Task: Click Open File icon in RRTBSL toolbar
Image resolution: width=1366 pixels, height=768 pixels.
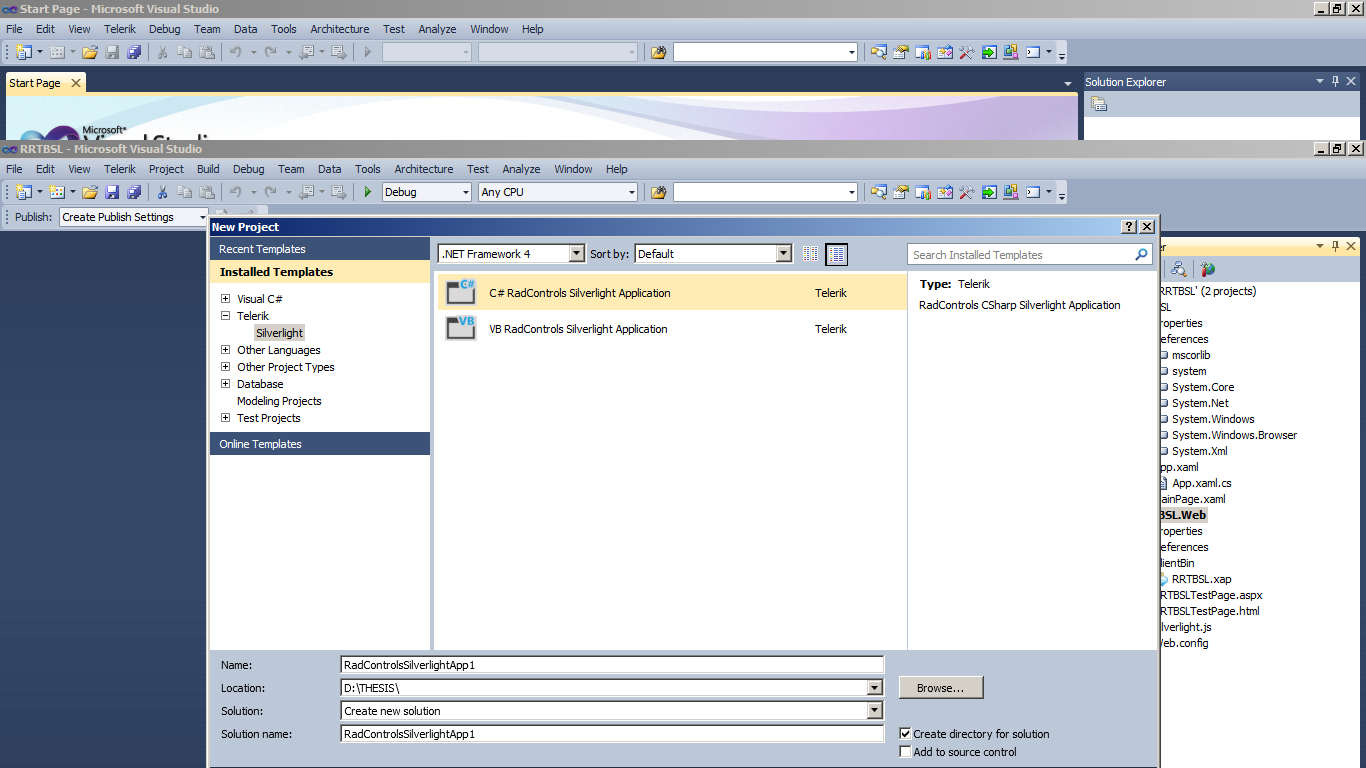Action: coord(90,192)
